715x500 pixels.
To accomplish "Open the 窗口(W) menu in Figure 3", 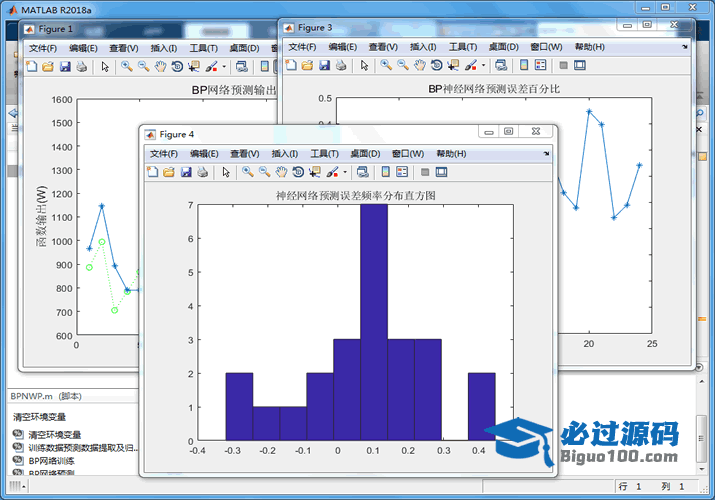I will click(x=545, y=47).
